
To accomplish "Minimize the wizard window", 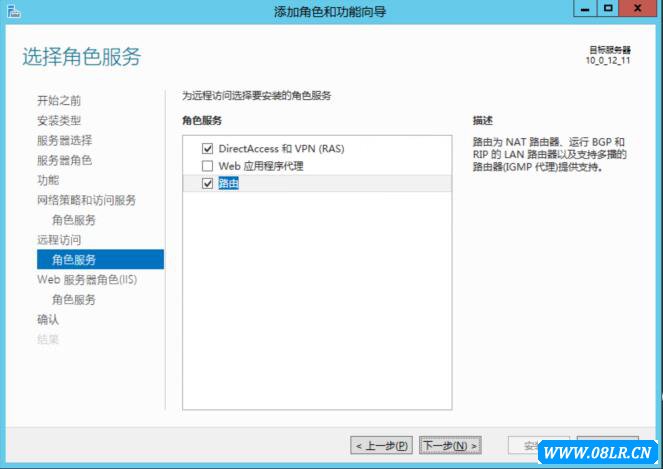I will pyautogui.click(x=585, y=8).
